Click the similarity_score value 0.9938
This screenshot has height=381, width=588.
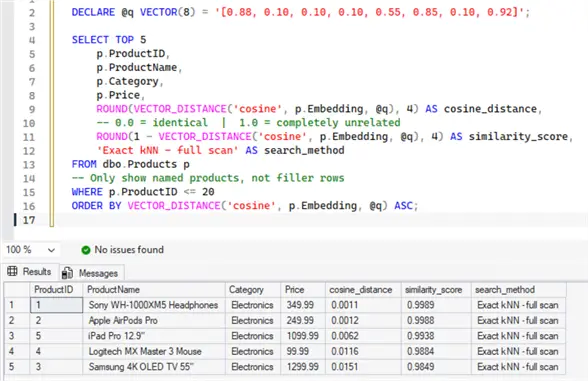(x=436, y=336)
